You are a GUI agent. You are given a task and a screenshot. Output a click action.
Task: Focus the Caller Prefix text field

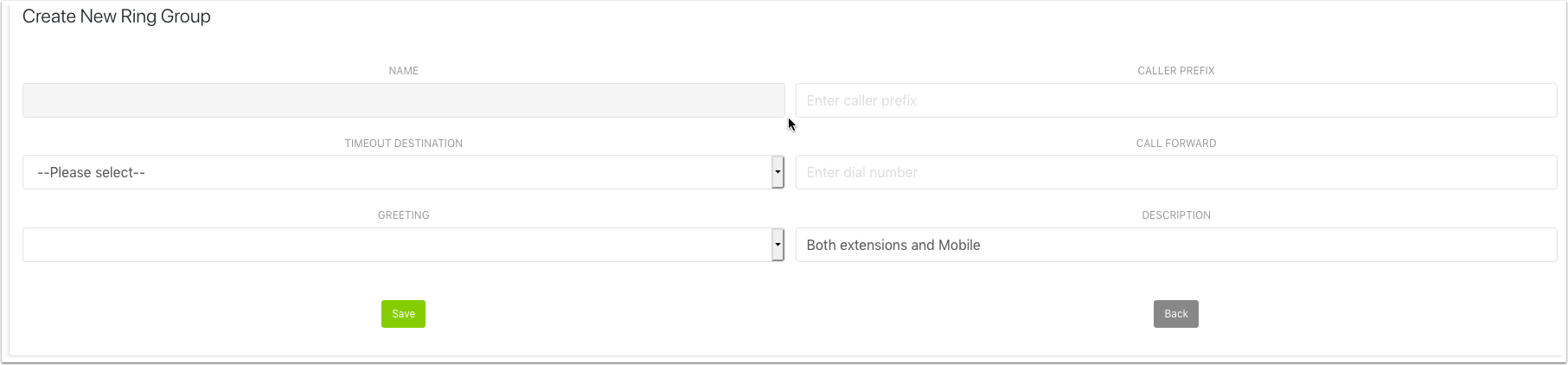[1175, 100]
